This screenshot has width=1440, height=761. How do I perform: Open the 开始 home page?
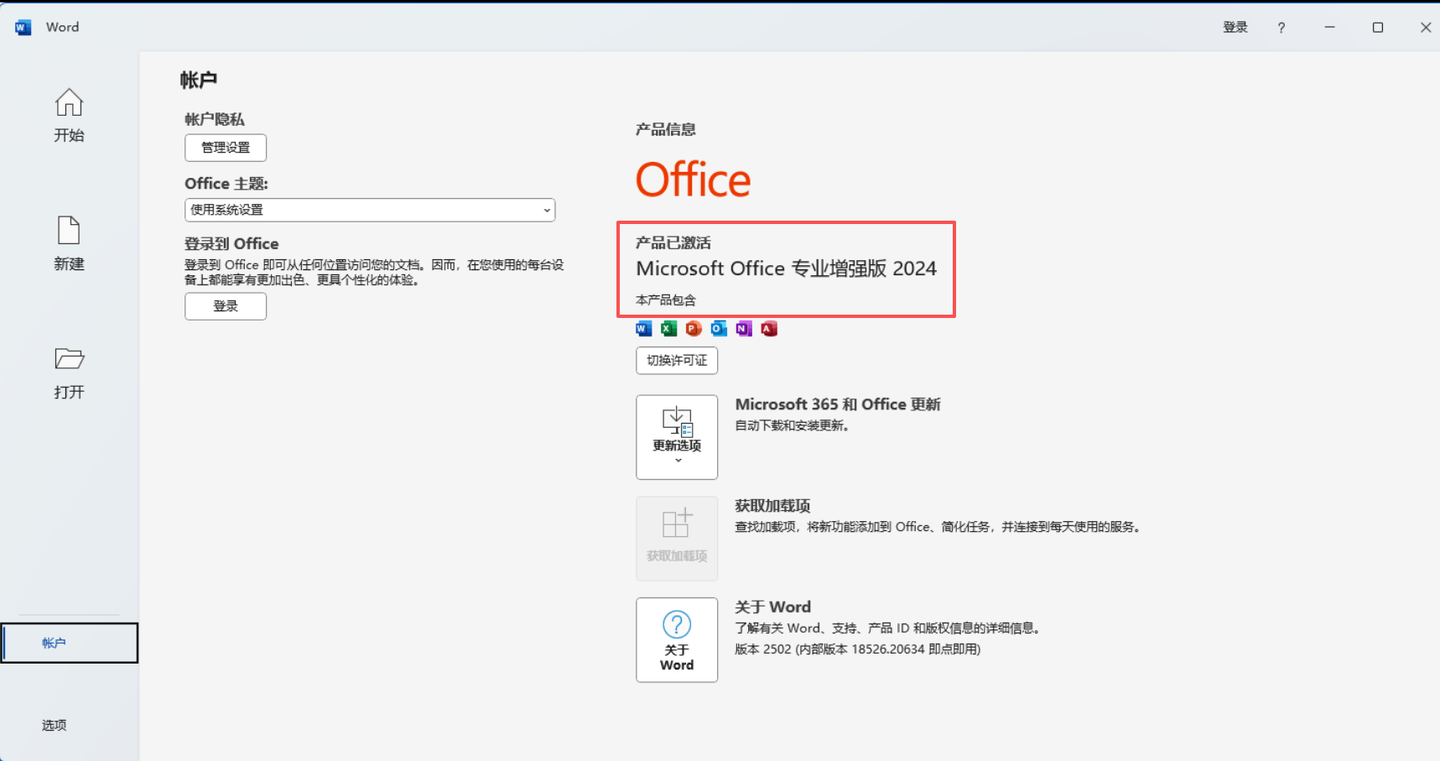click(x=69, y=116)
